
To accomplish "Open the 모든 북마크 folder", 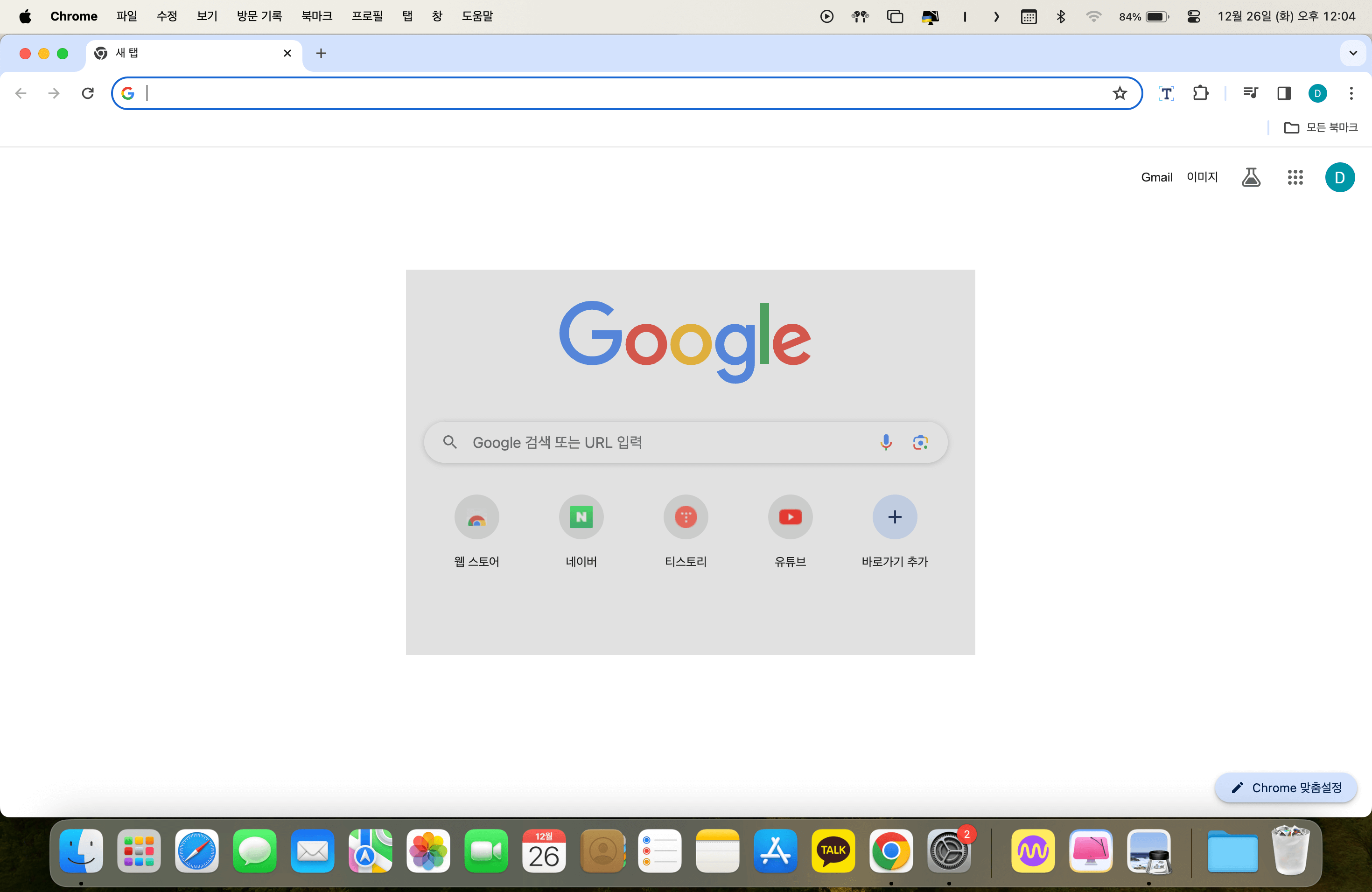I will [1320, 127].
